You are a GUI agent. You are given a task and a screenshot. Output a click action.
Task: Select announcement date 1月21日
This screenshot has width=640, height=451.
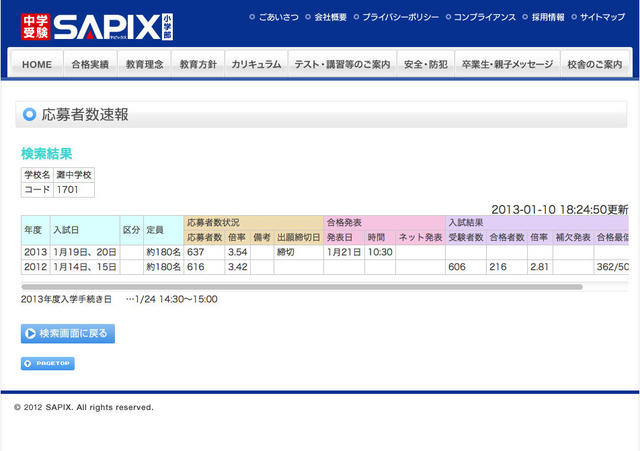[344, 252]
